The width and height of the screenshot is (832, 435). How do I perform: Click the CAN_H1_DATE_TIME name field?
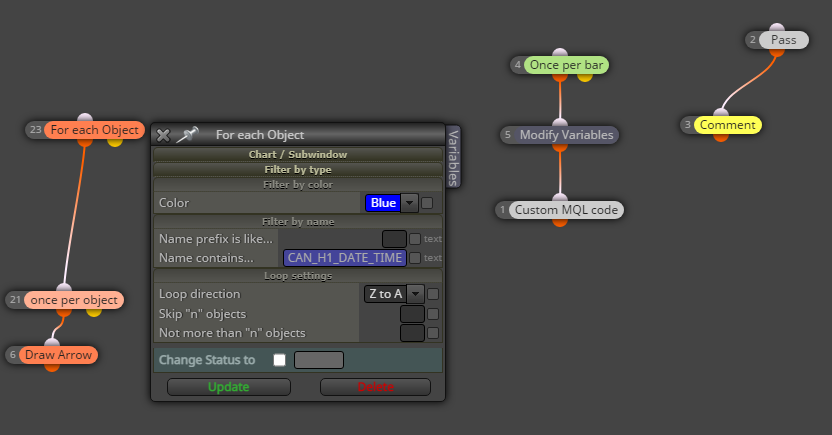[345, 258]
